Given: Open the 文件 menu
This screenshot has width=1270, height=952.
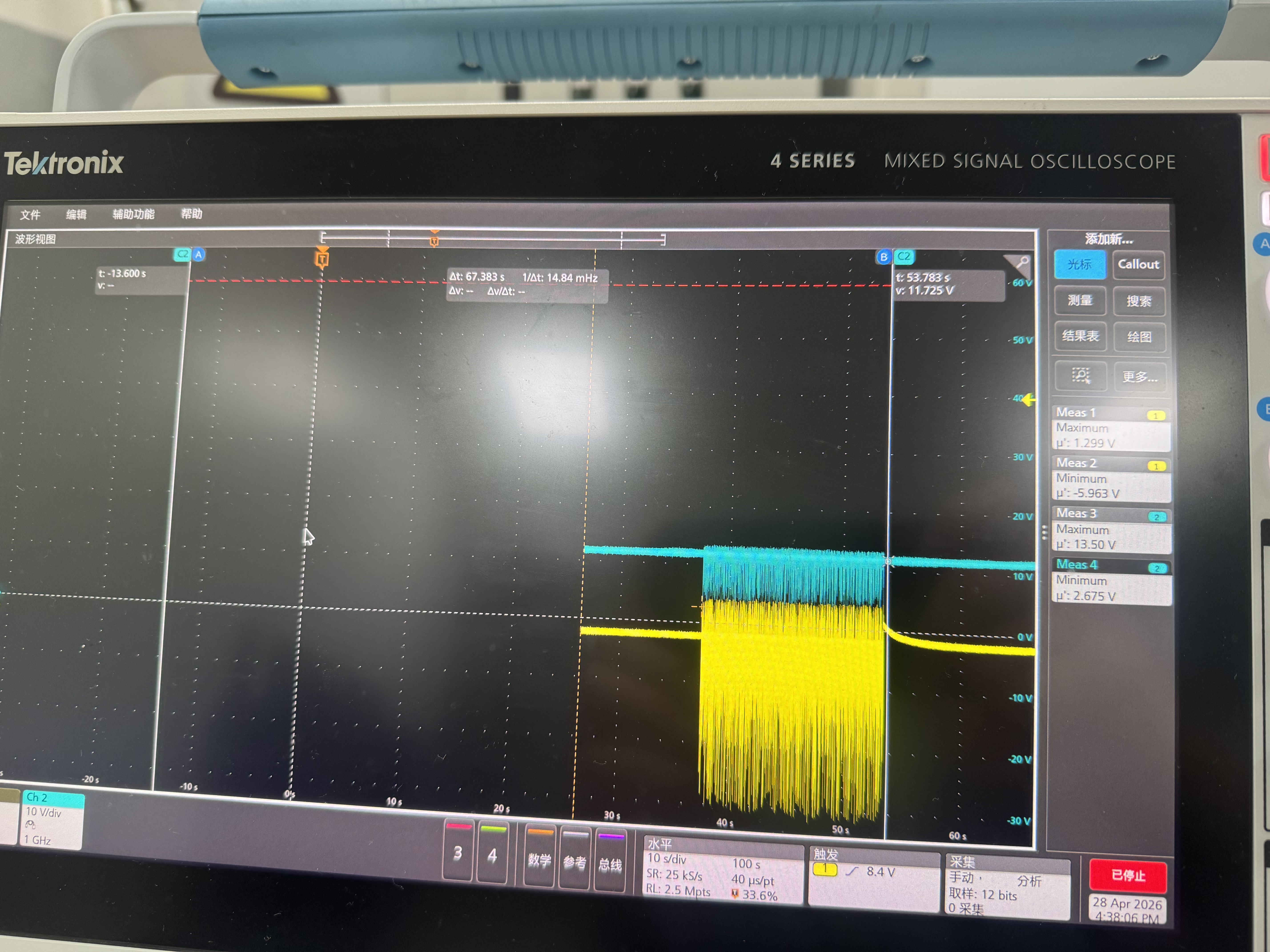Looking at the screenshot, I should coord(30,215).
